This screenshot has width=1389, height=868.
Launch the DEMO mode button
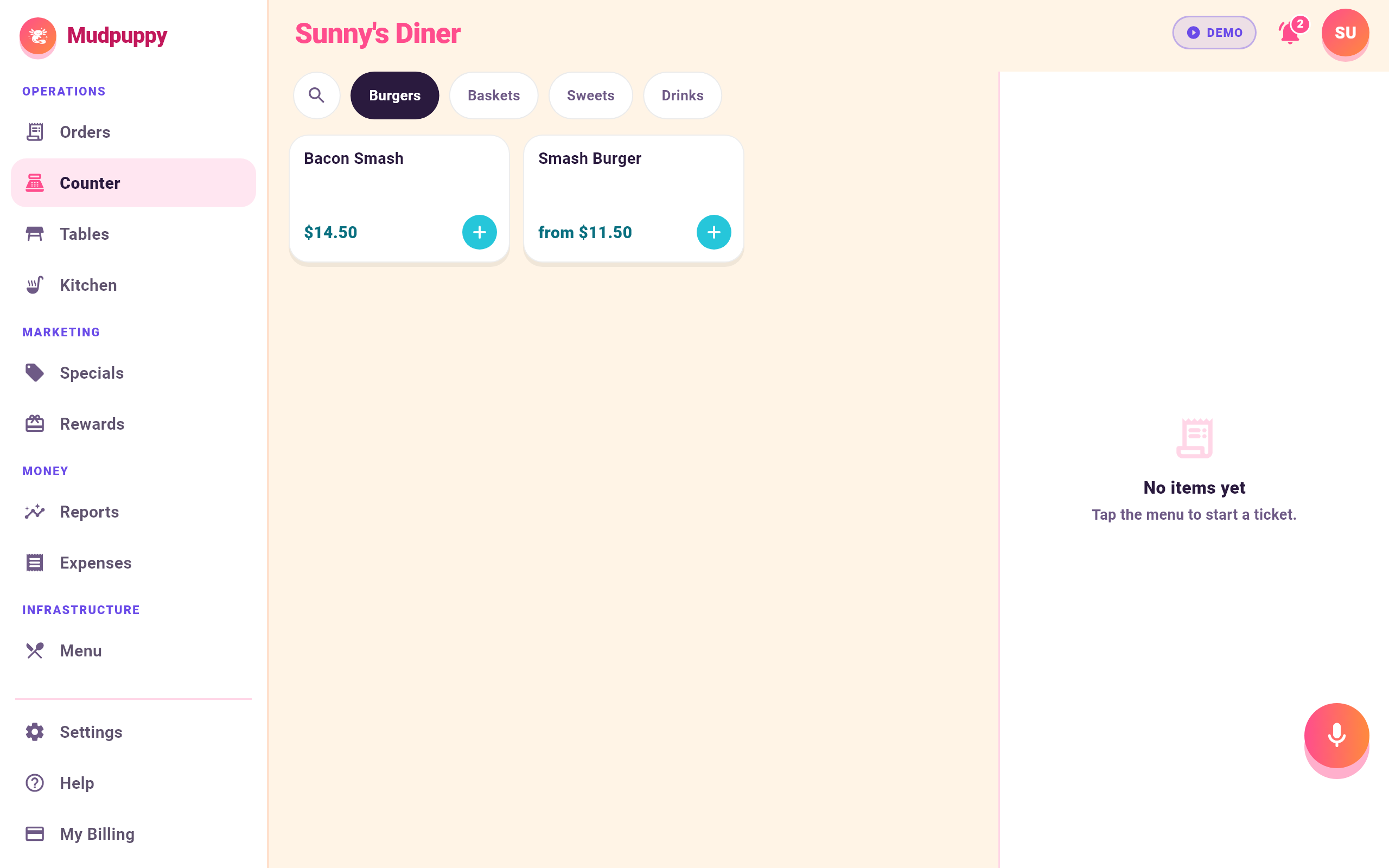point(1214,33)
